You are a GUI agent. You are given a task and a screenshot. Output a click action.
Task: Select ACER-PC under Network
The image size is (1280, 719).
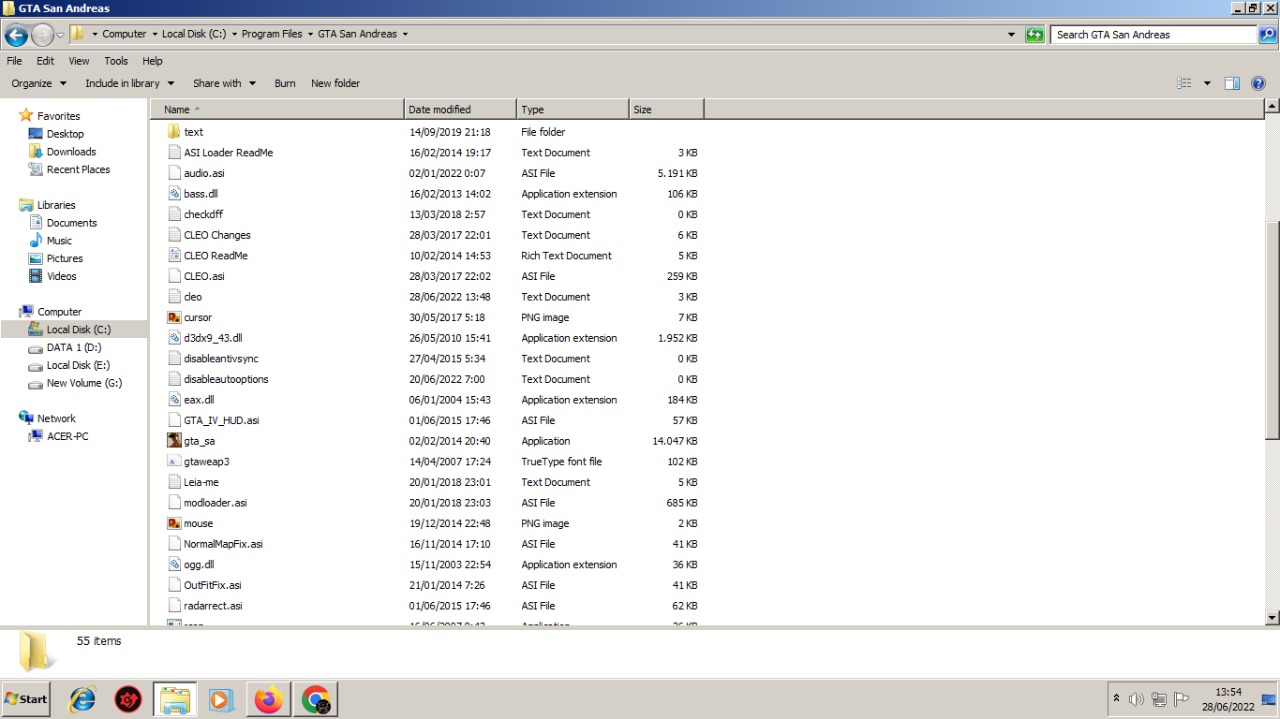[67, 436]
